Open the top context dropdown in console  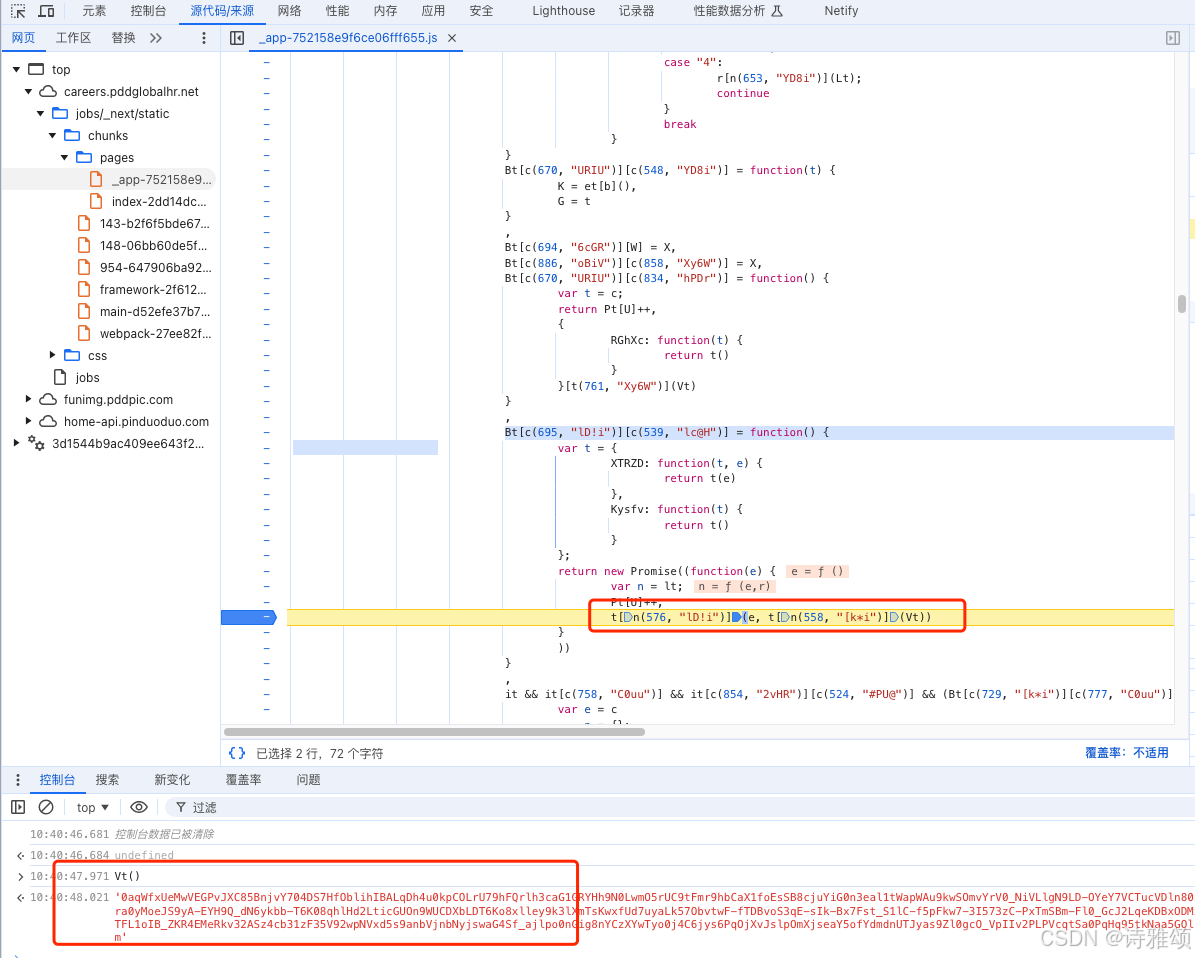(x=93, y=807)
